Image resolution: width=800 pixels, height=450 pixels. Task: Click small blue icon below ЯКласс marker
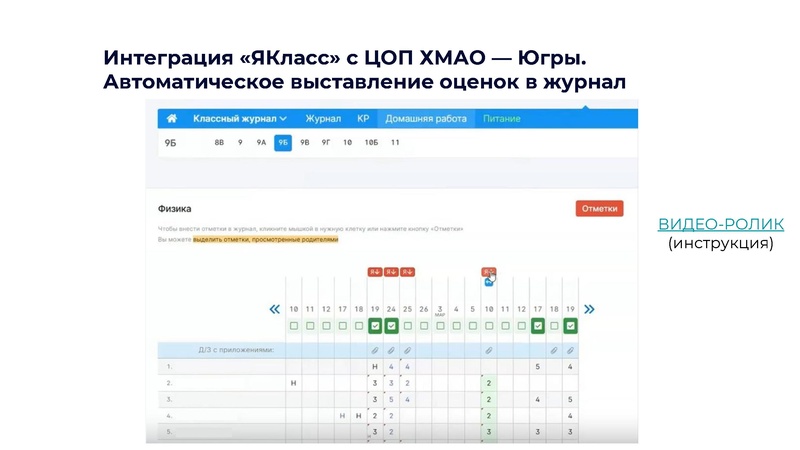click(489, 282)
